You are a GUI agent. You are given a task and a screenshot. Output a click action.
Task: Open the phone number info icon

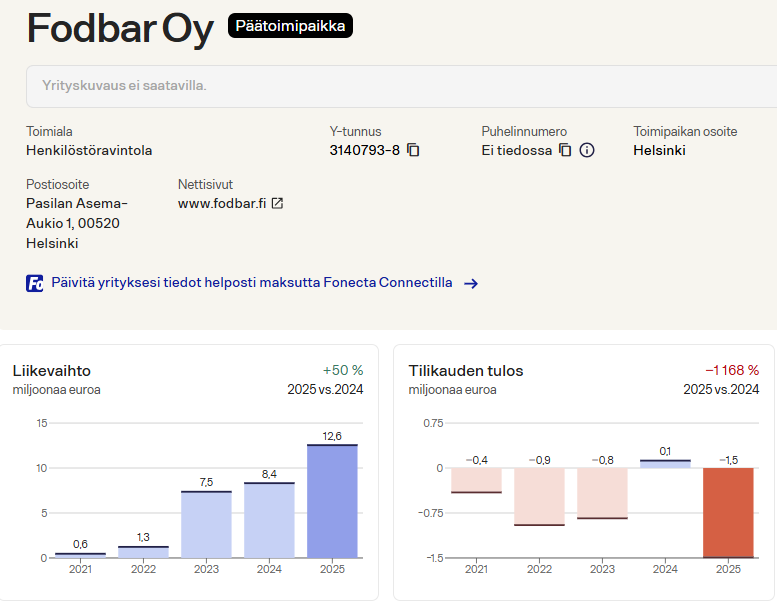(587, 150)
